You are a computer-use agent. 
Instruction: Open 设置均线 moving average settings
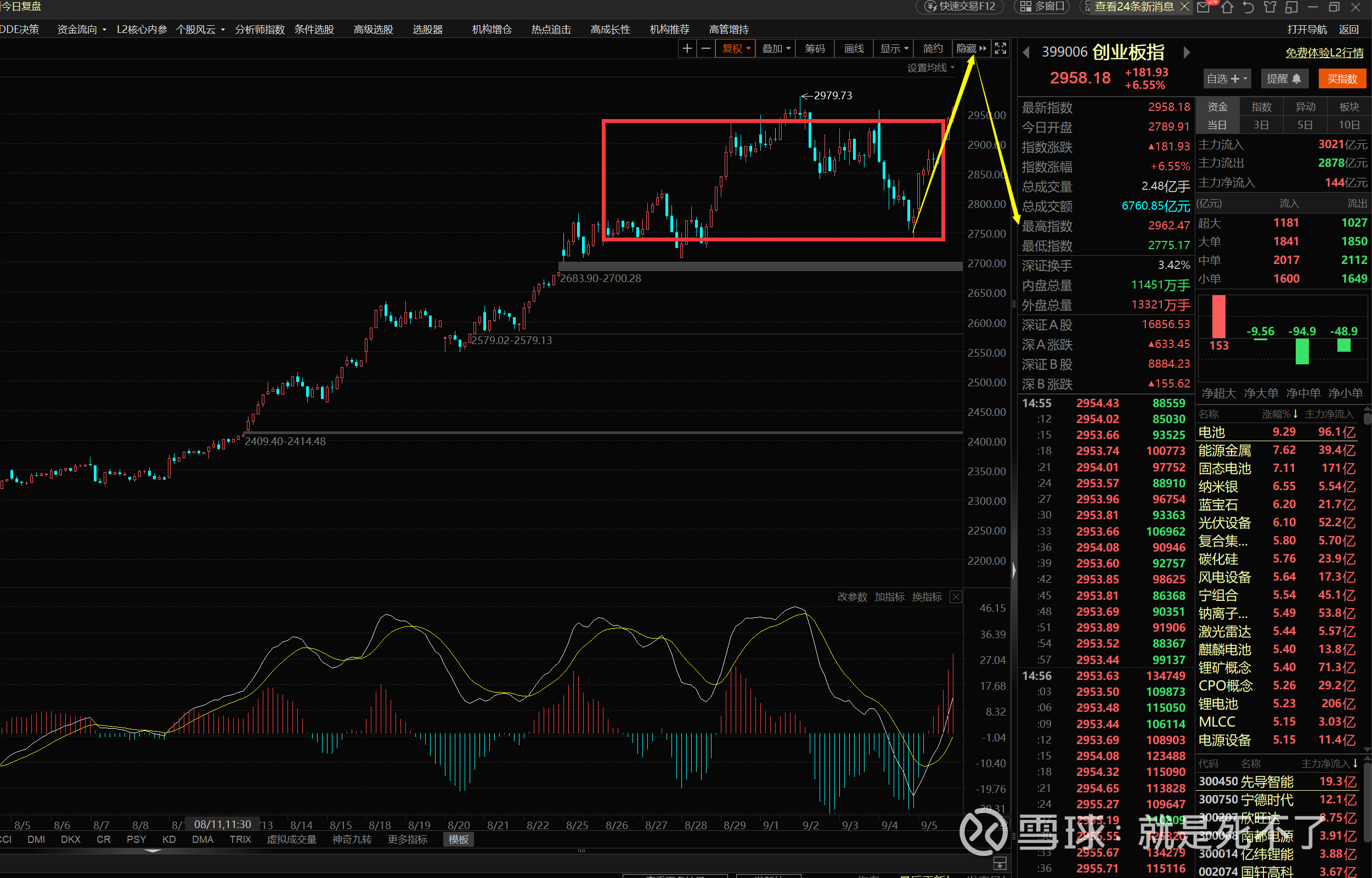pyautogui.click(x=930, y=68)
